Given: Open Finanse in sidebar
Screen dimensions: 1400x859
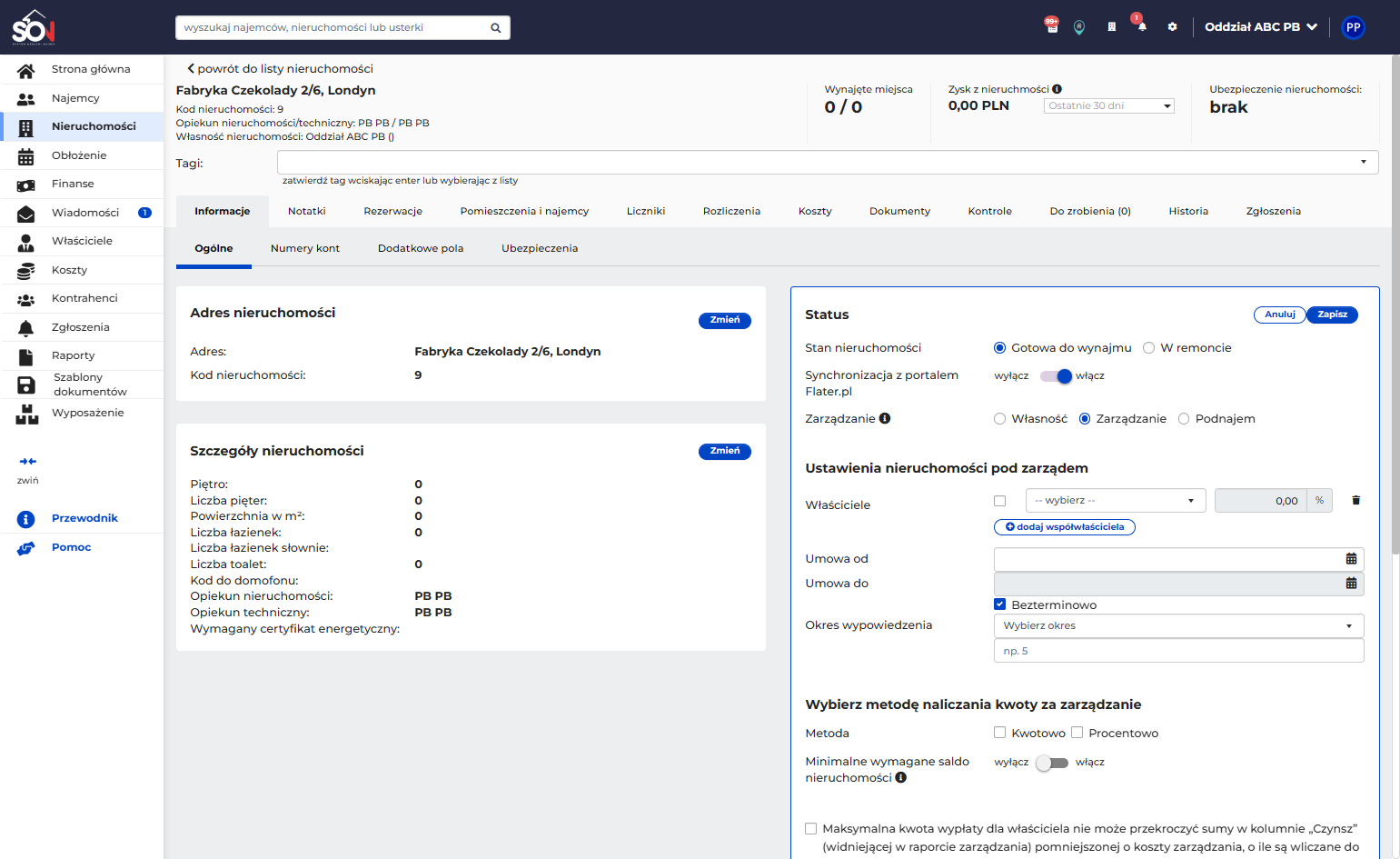Looking at the screenshot, I should point(82,184).
